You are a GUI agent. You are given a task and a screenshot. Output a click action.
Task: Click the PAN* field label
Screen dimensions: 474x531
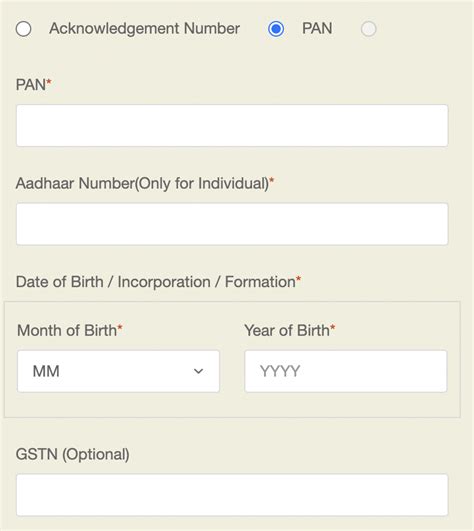pos(34,84)
